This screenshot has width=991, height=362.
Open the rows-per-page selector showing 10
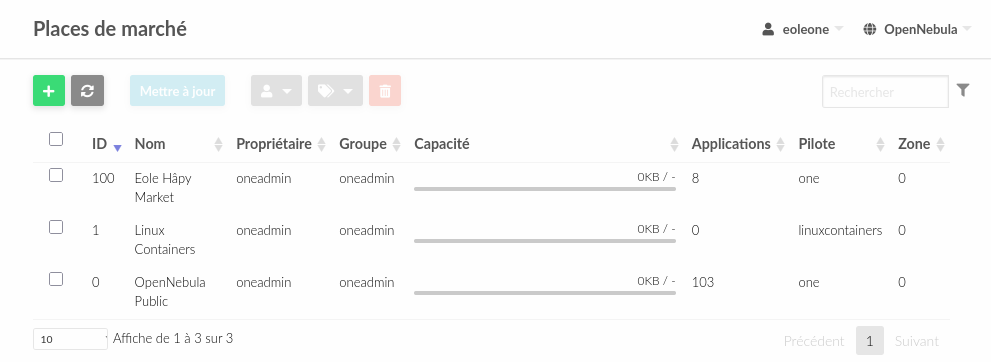point(71,339)
